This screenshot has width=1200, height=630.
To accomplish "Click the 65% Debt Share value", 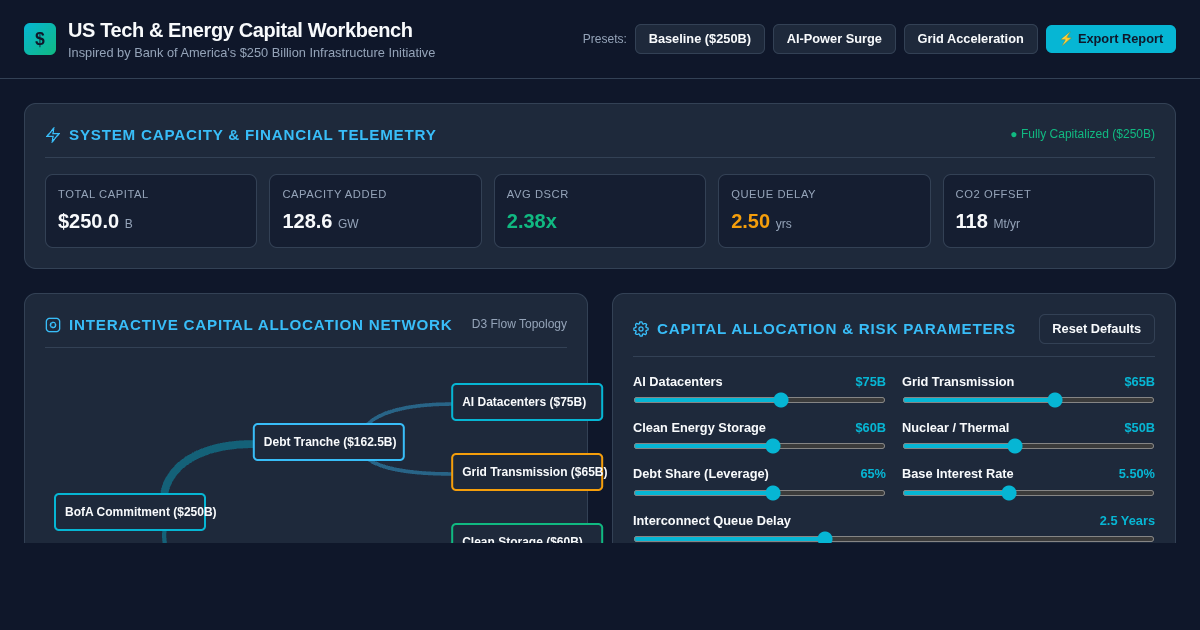I will click(x=873, y=473).
